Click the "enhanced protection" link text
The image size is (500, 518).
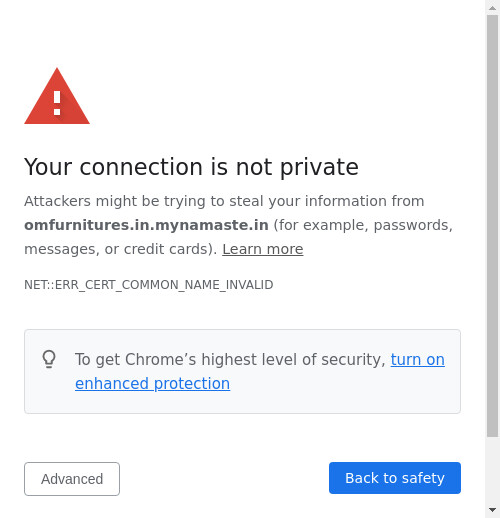point(152,383)
